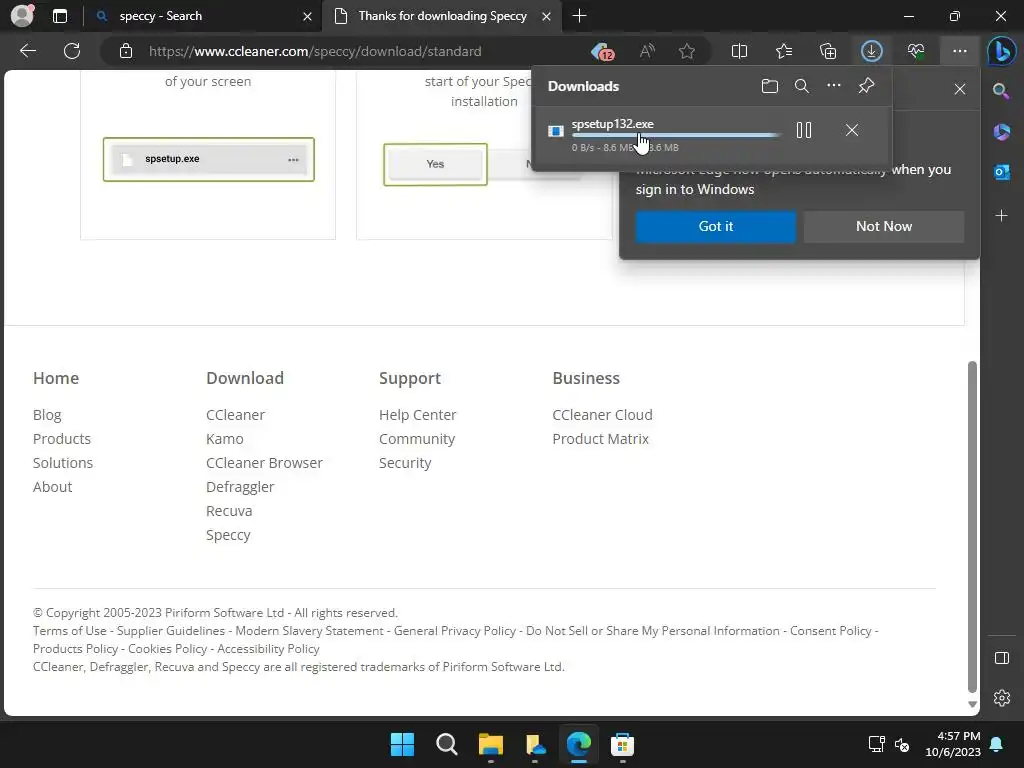Open the Solutions footer link
Viewport: 1024px width, 768px height.
click(x=63, y=463)
